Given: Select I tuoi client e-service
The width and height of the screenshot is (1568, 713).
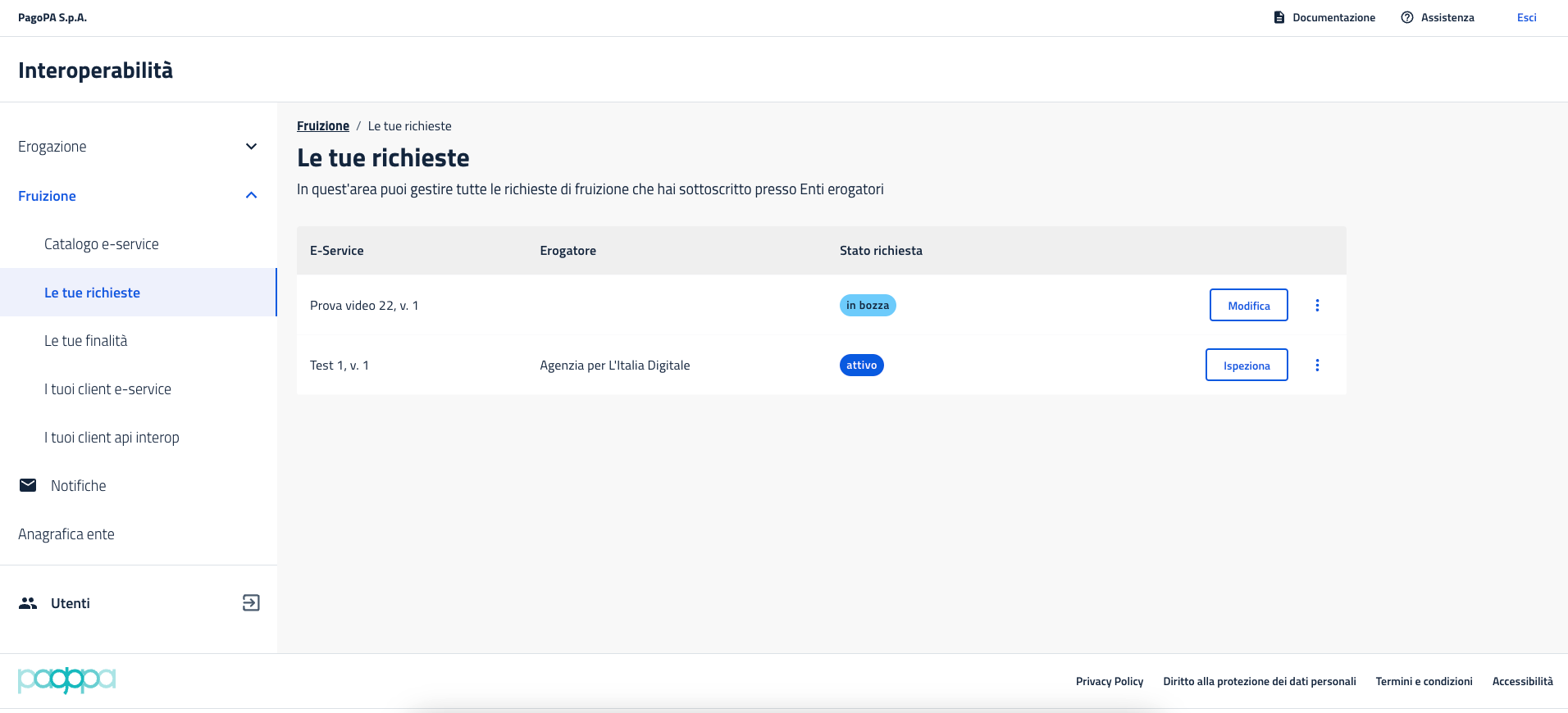Looking at the screenshot, I should (107, 389).
